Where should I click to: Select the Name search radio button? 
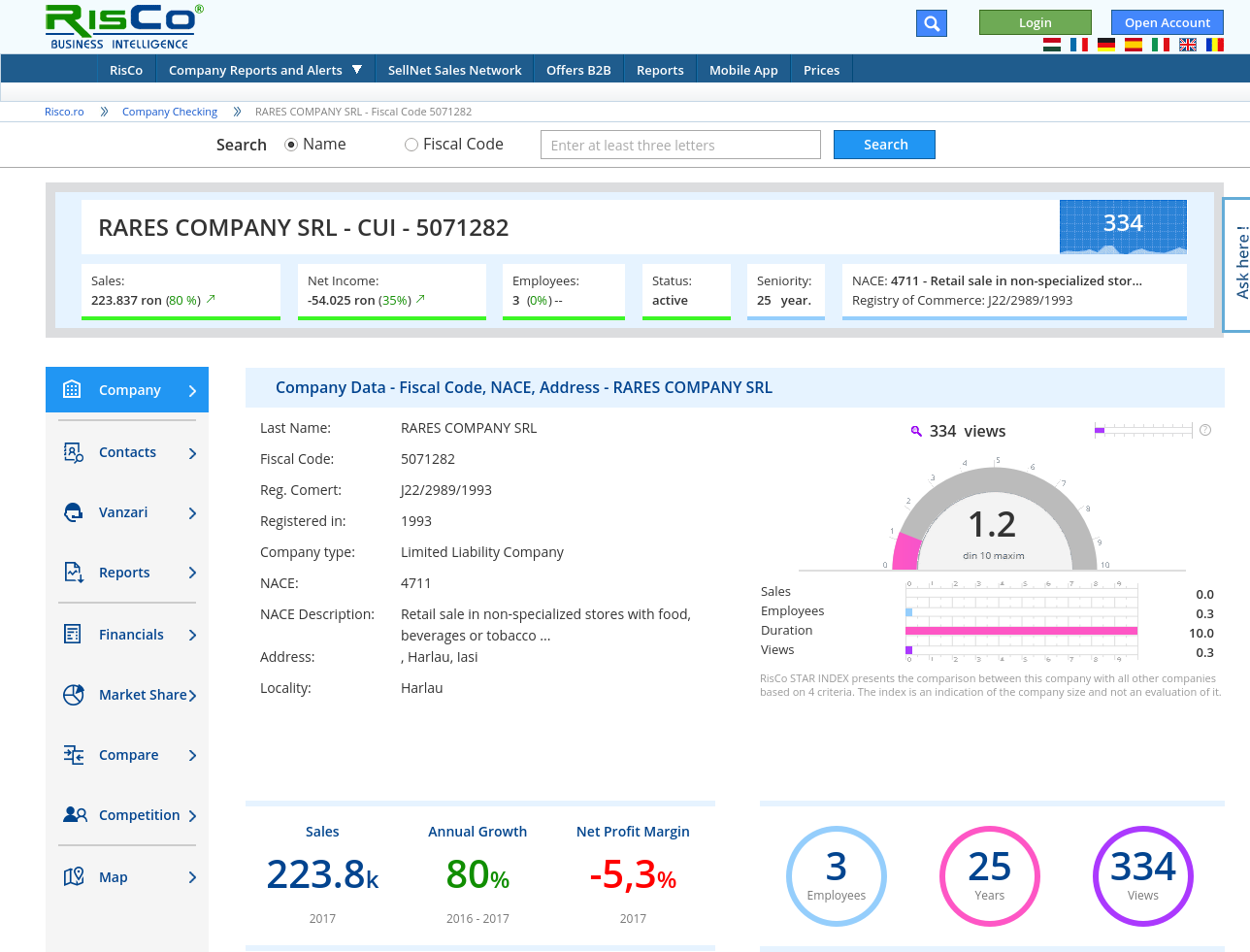point(291,145)
